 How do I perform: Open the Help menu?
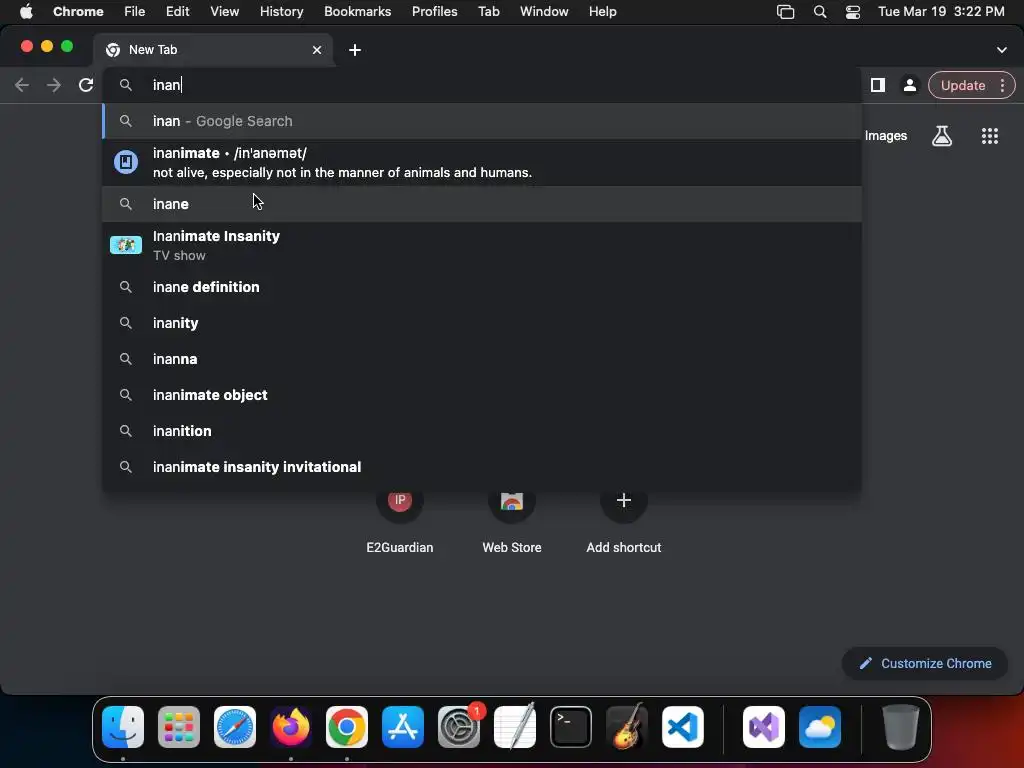click(x=602, y=11)
